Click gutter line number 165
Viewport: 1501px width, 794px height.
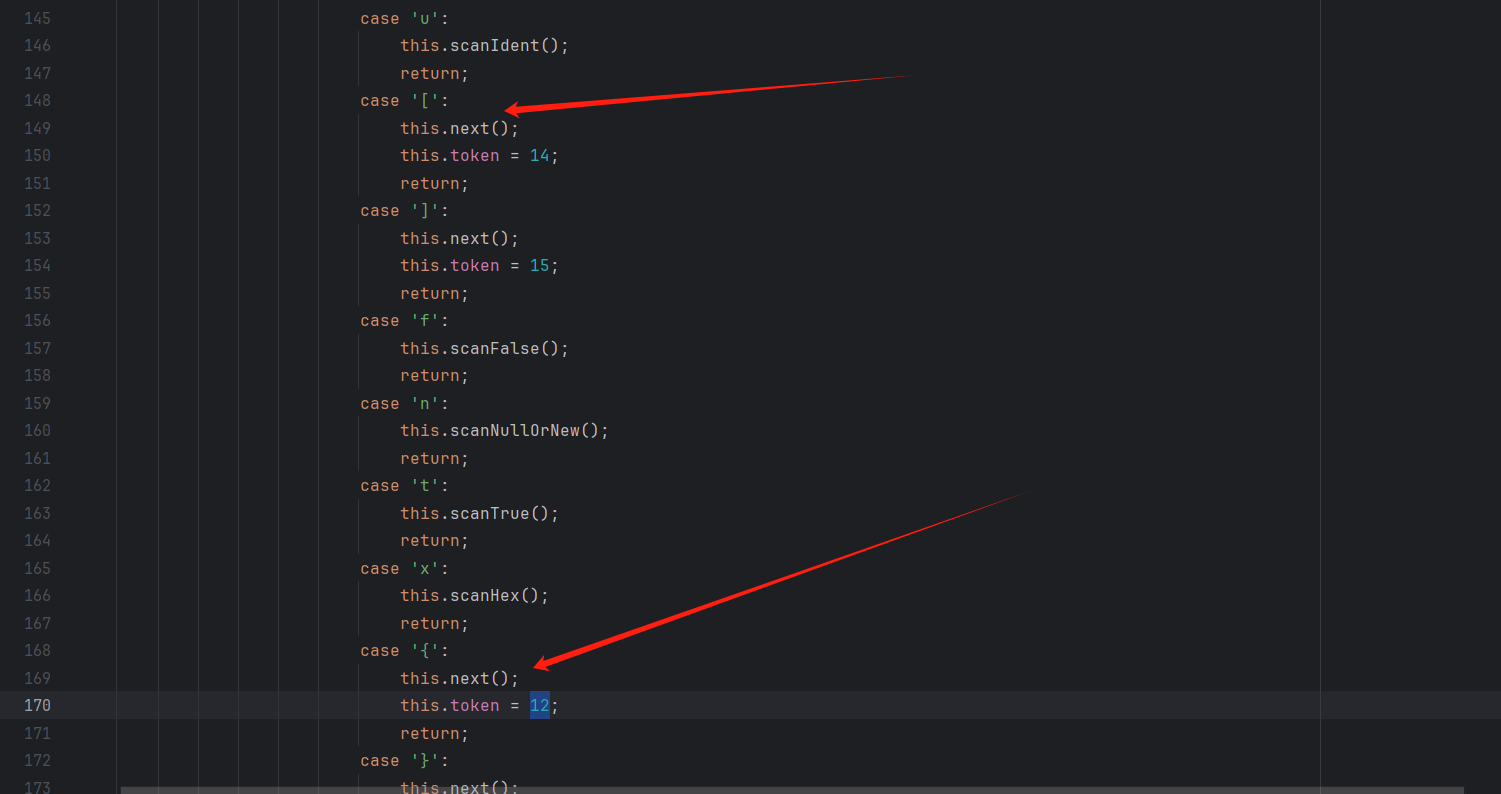point(37,568)
